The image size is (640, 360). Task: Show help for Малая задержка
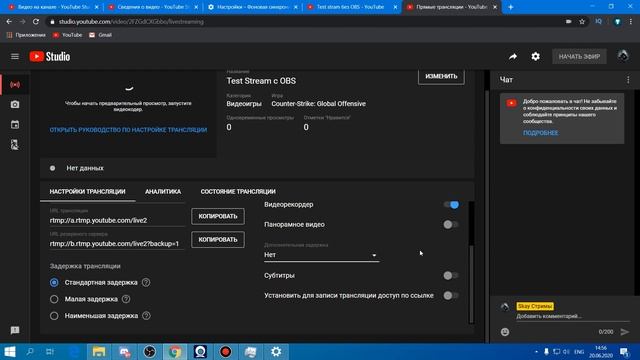click(126, 299)
